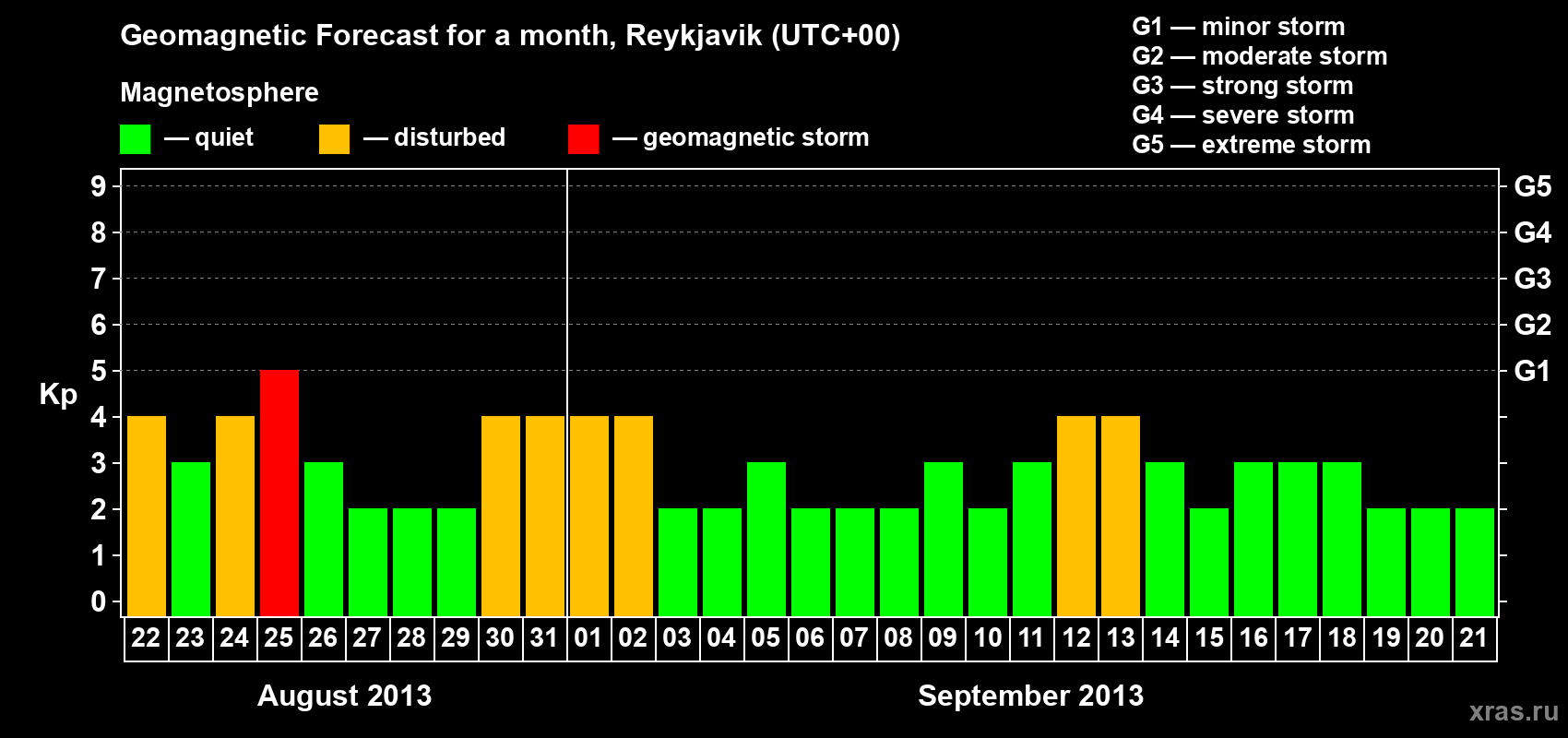1568x738 pixels.
Task: Select the green bar for September 09
Action: pyautogui.click(x=944, y=539)
